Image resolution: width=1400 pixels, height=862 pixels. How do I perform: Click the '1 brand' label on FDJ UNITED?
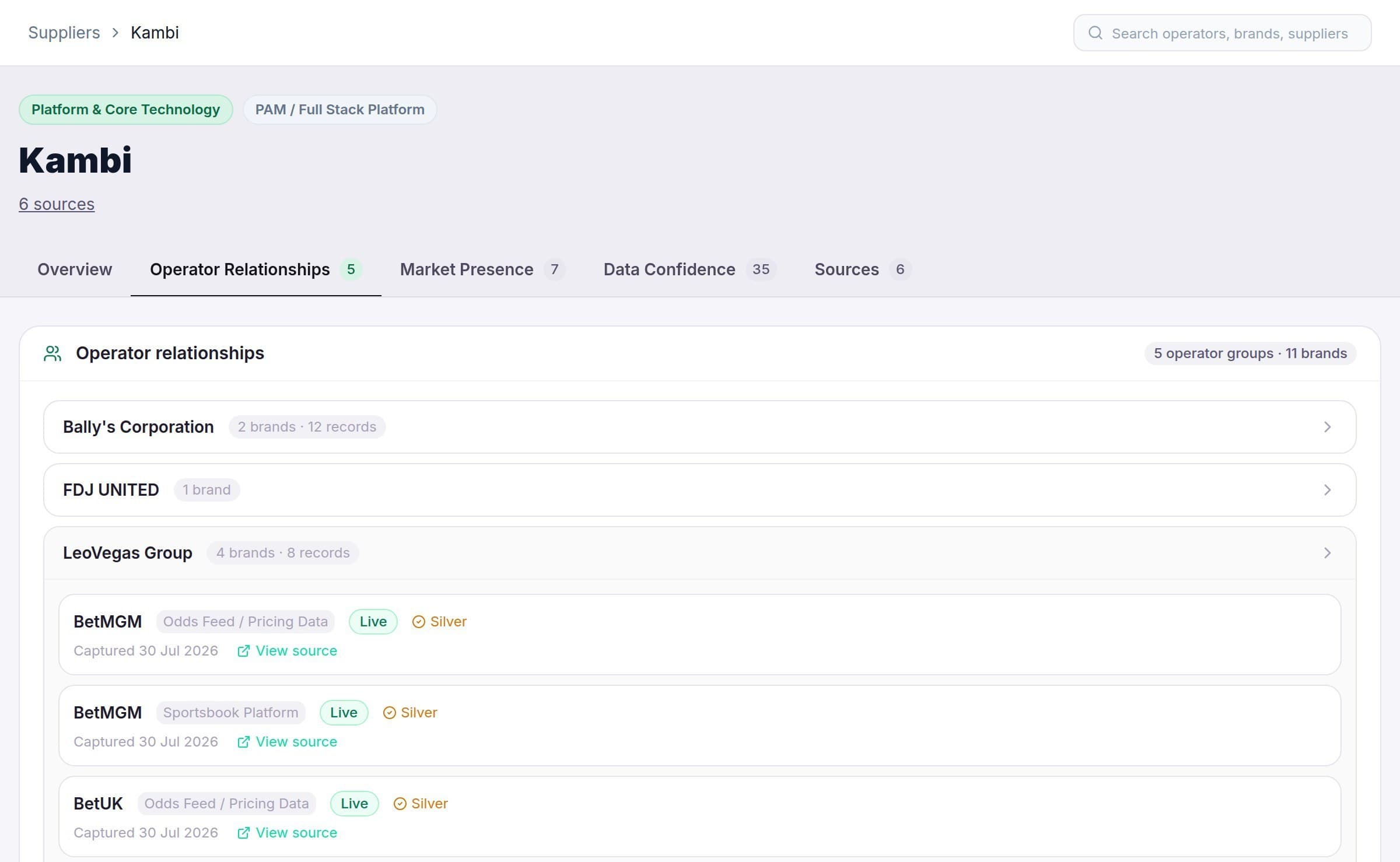206,490
